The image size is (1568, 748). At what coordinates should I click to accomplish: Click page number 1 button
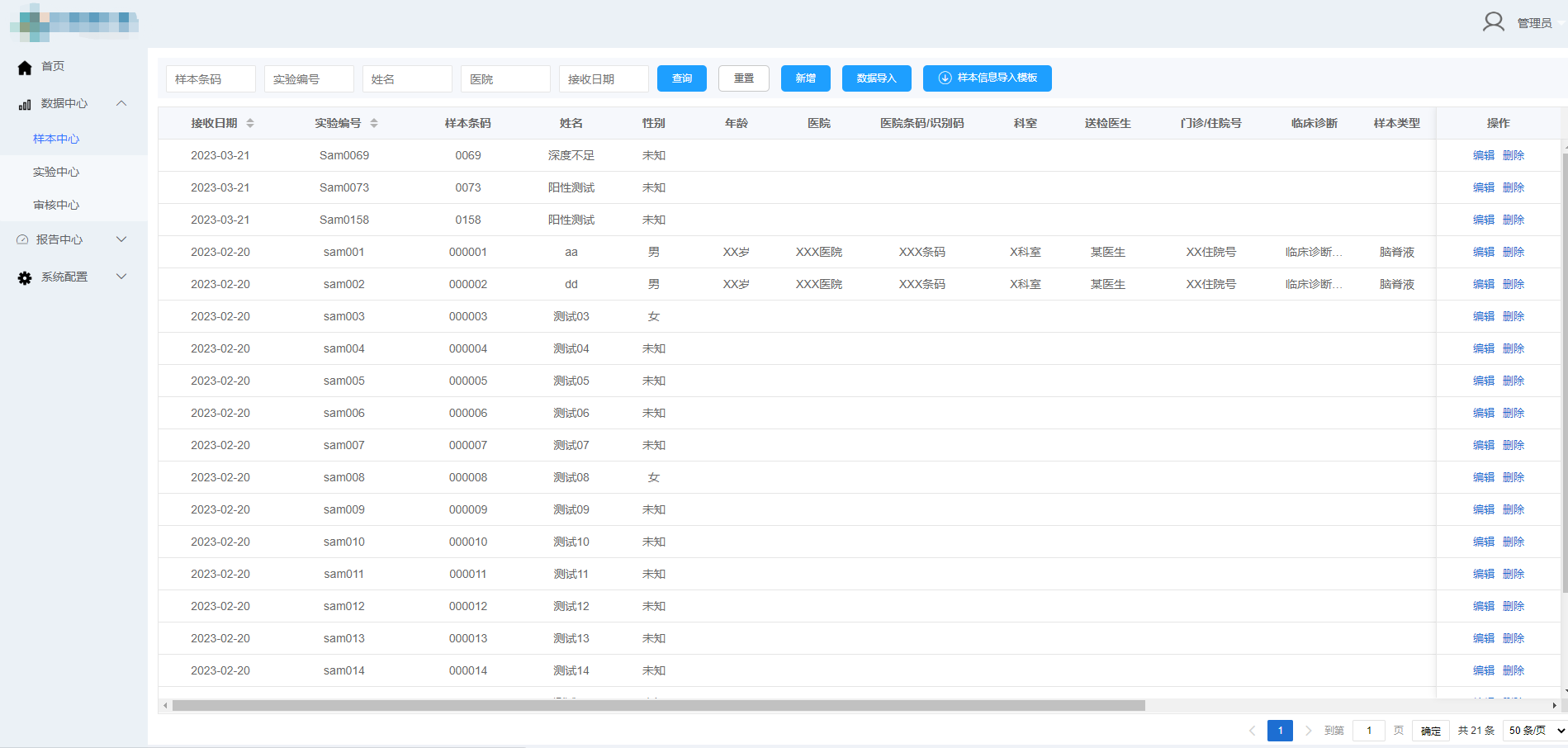(1281, 731)
